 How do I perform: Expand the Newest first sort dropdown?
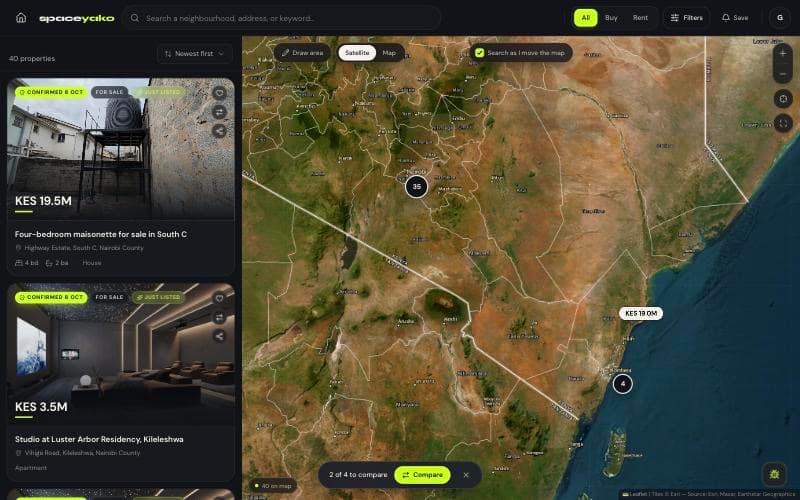194,54
